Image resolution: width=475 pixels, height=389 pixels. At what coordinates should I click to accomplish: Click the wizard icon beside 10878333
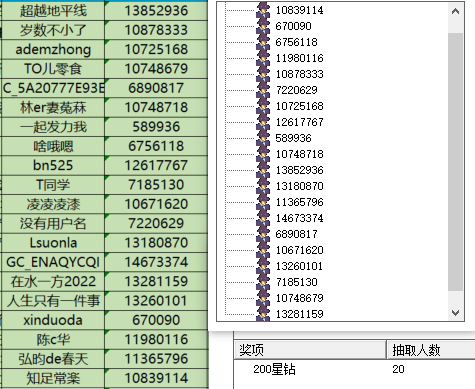263,74
